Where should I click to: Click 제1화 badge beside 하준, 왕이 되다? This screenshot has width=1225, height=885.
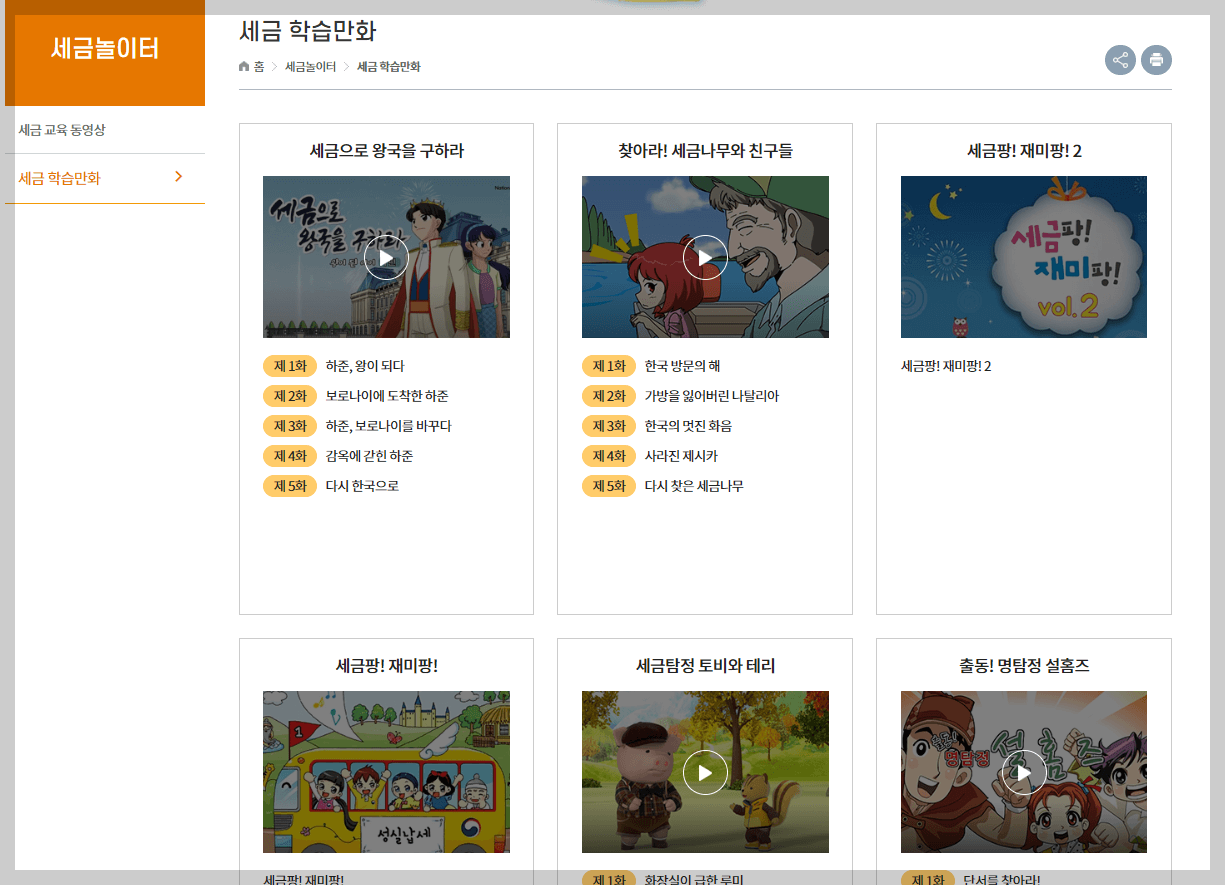290,366
